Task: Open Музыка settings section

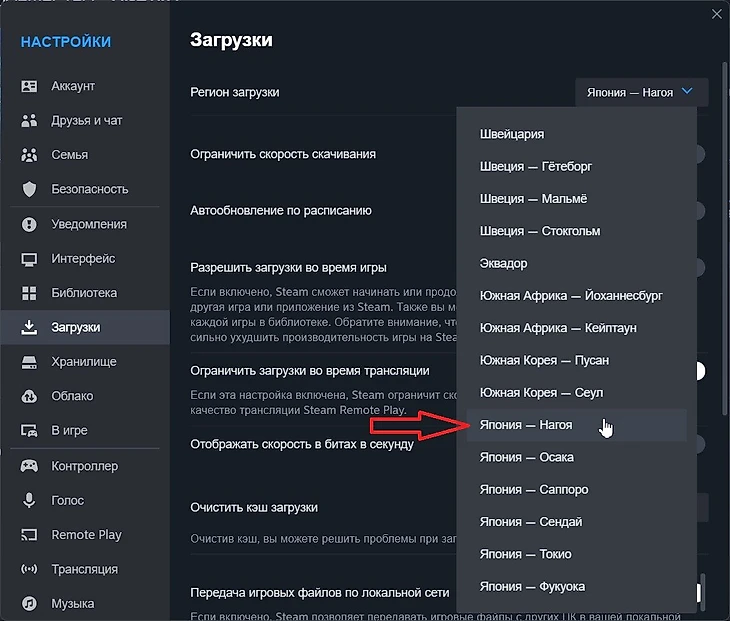Action: pos(85,604)
